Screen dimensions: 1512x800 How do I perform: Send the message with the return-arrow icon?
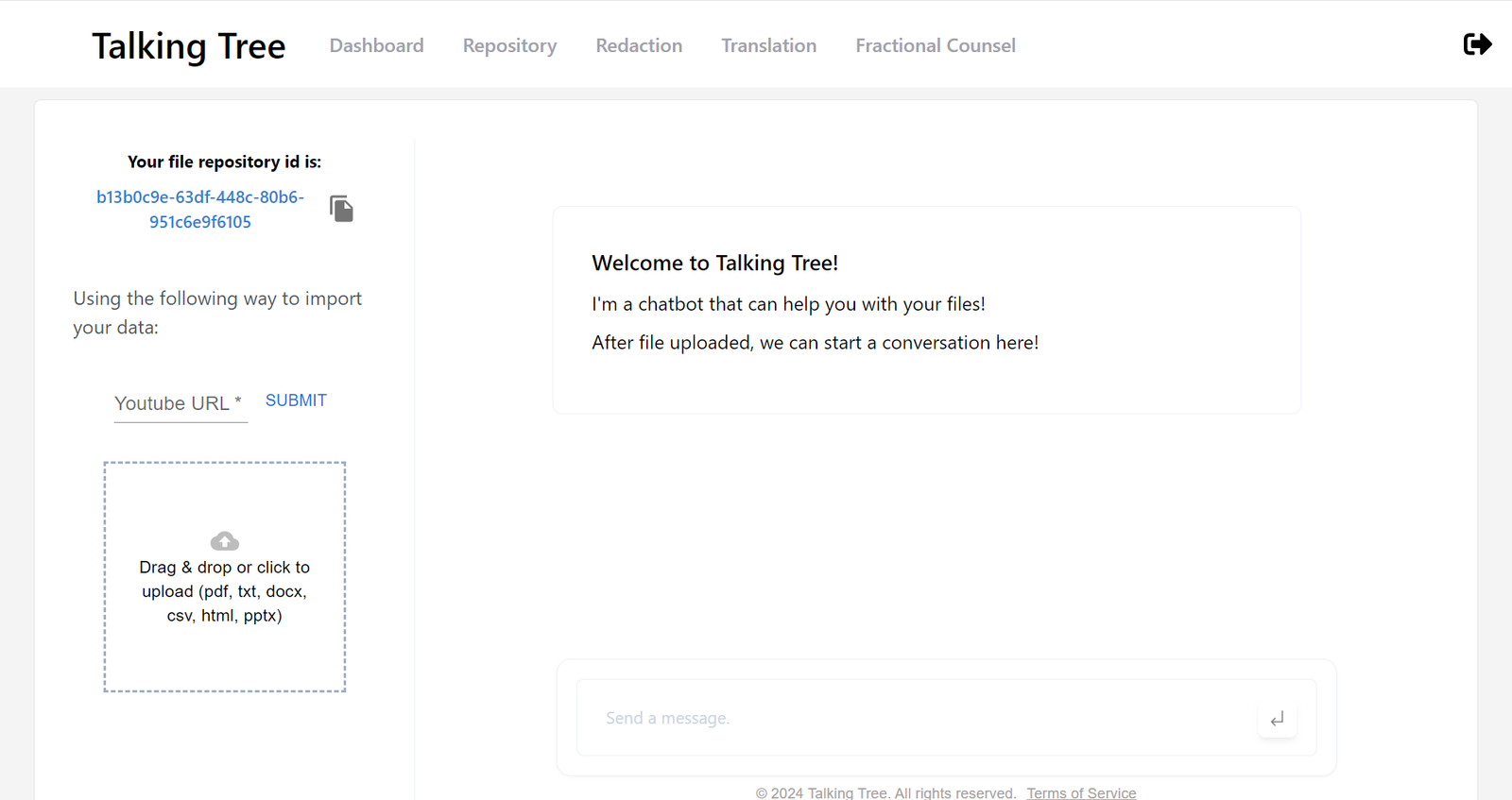(x=1277, y=719)
